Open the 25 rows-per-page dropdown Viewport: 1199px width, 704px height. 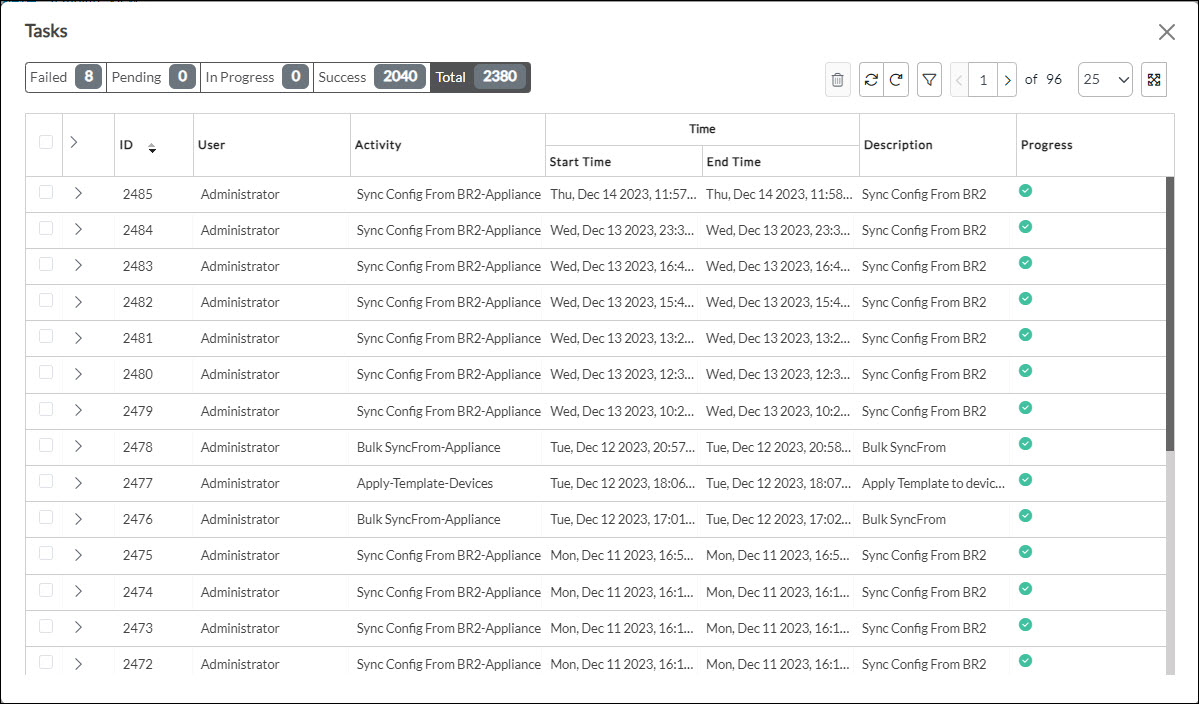click(x=1105, y=80)
